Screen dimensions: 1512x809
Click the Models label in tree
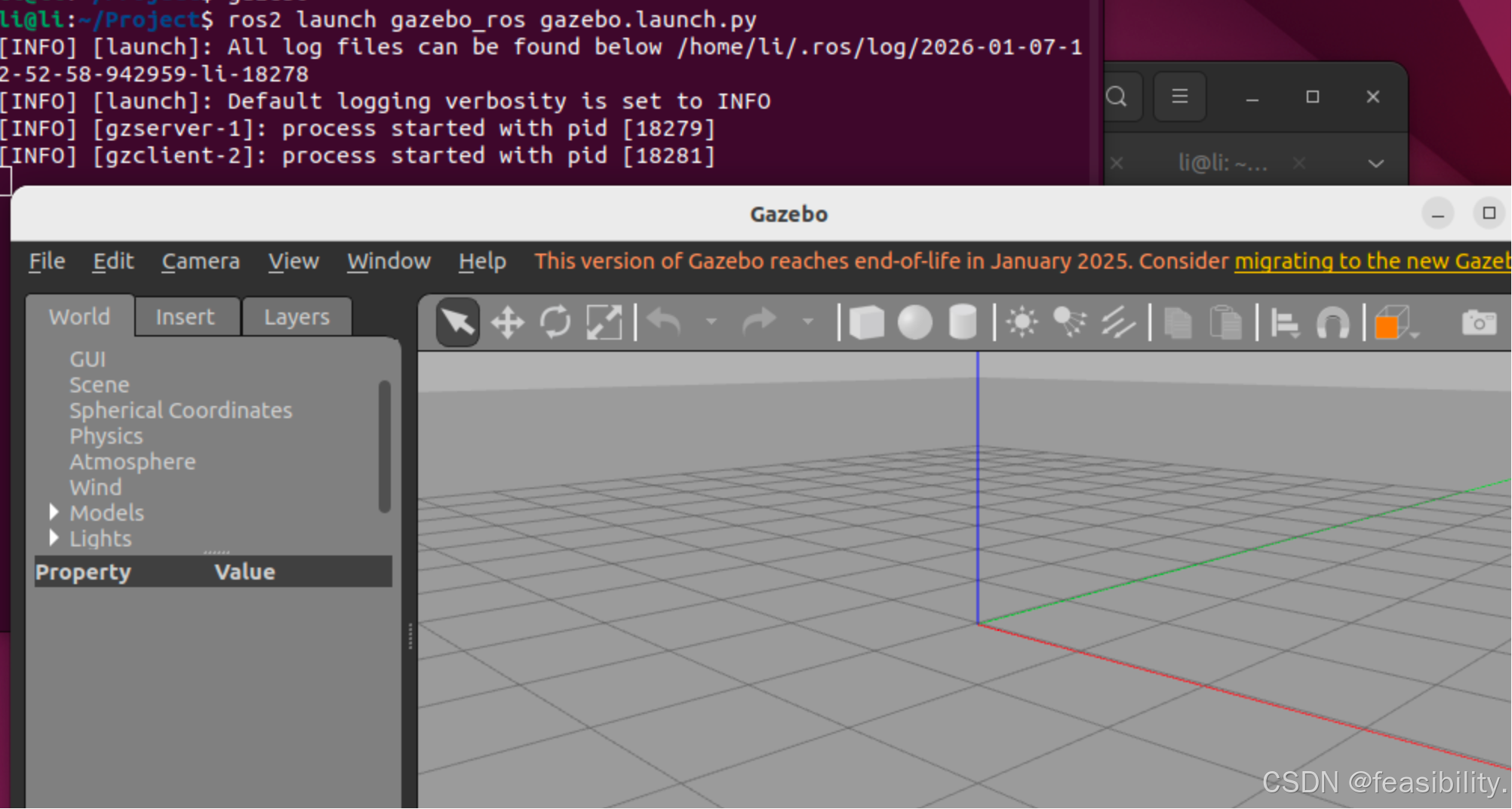coord(106,513)
